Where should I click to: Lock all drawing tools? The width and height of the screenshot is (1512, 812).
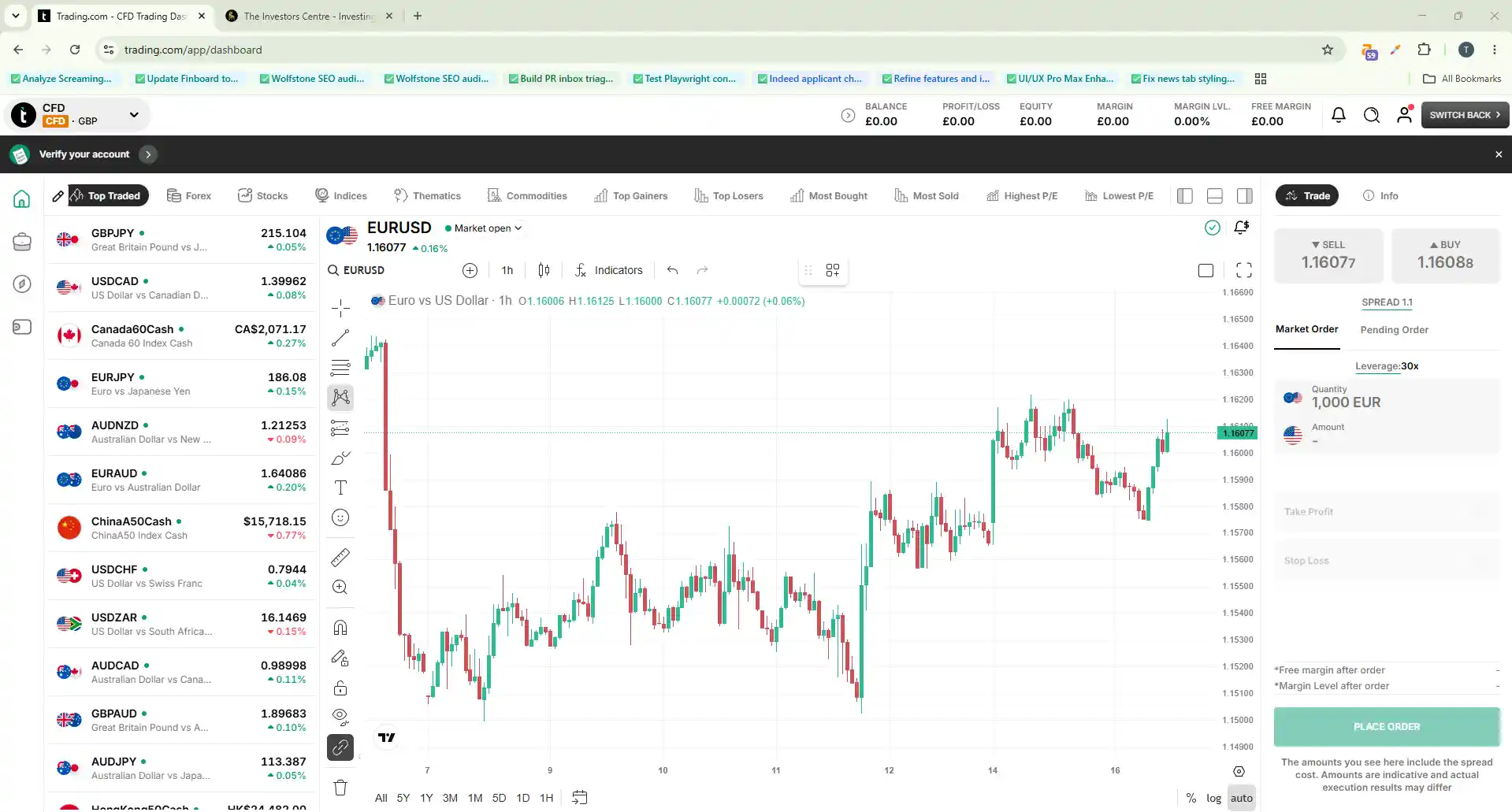coord(340,688)
